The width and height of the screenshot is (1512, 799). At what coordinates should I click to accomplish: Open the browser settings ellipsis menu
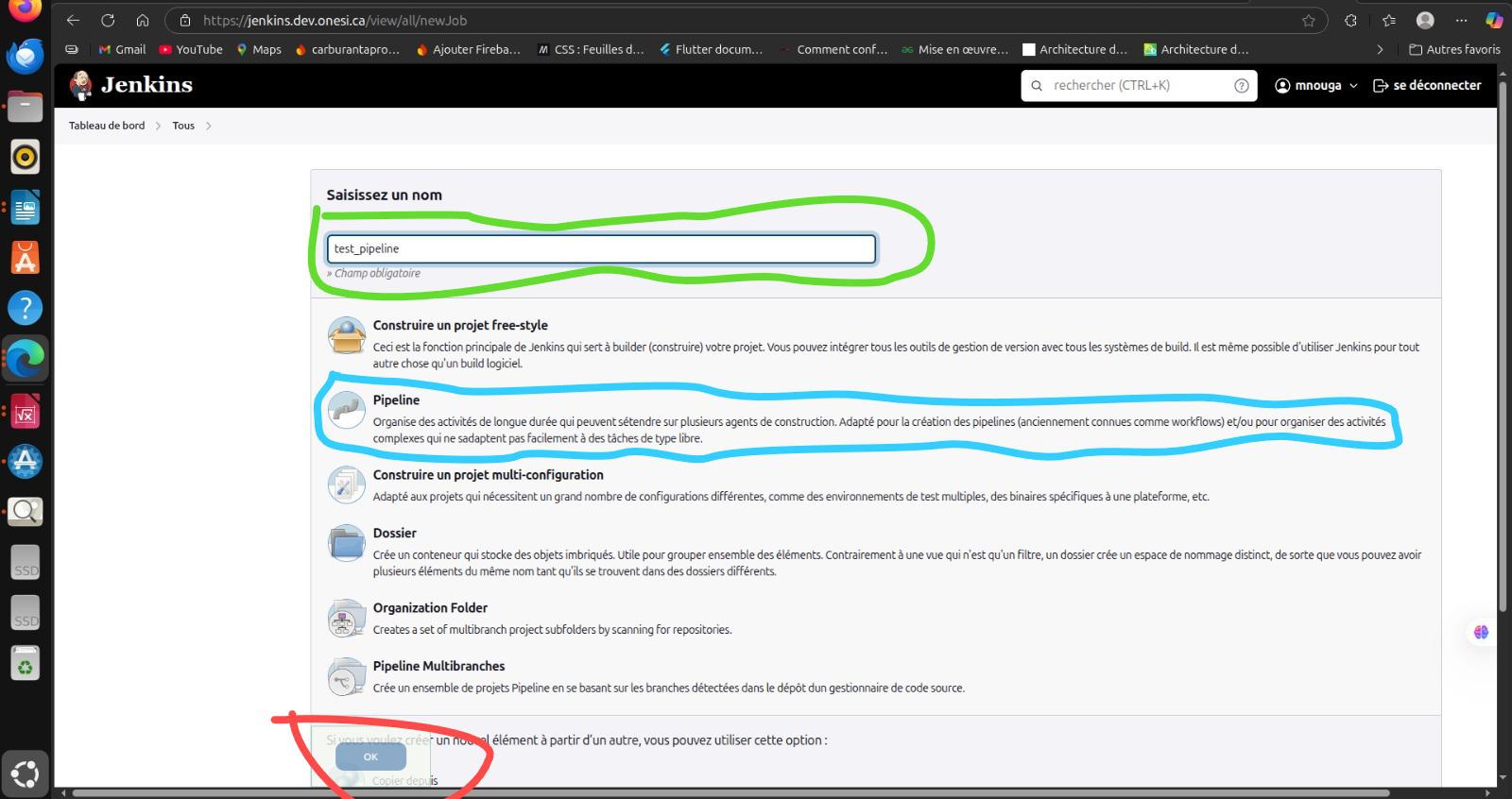1462,20
